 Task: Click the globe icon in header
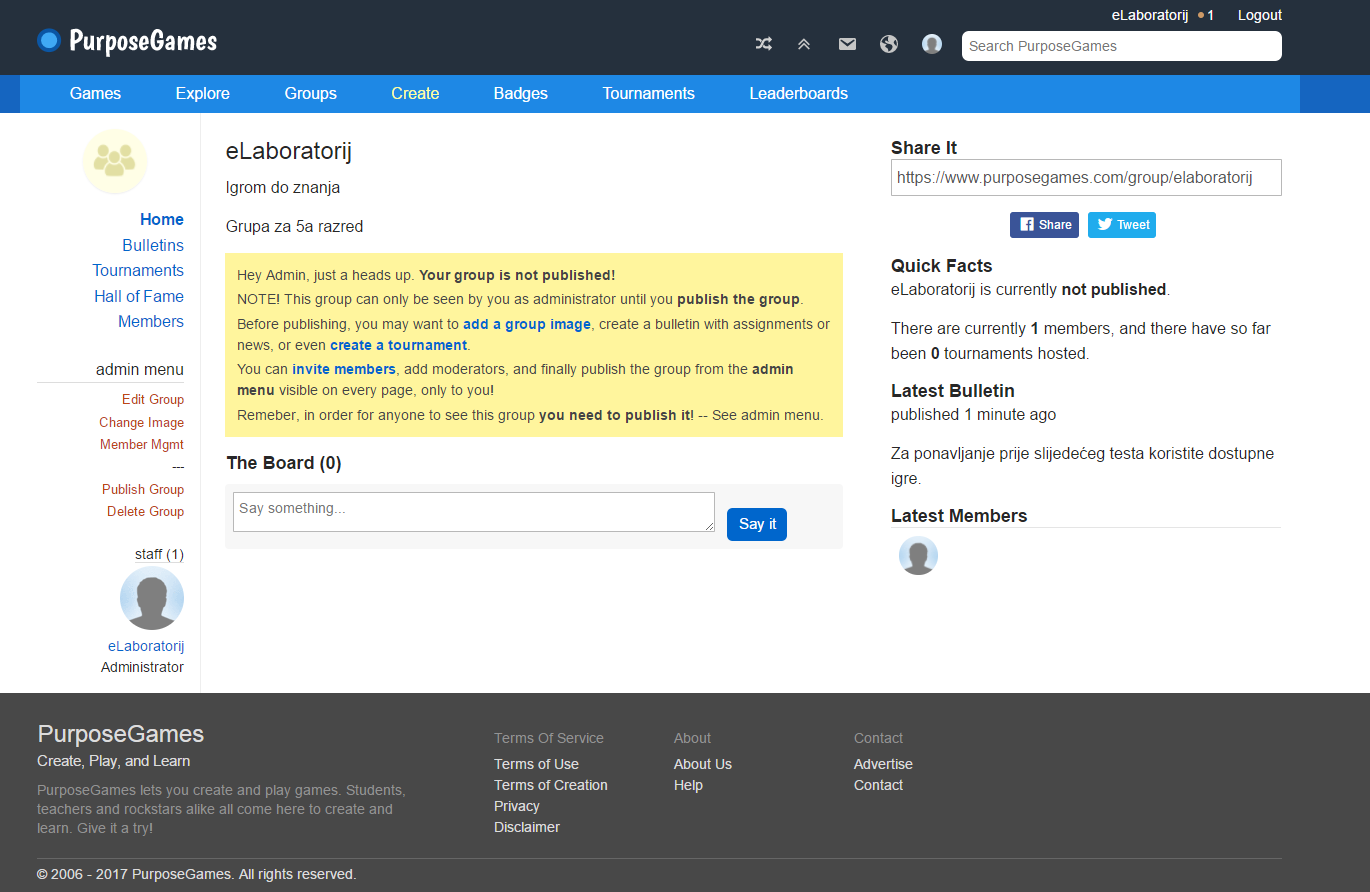click(889, 44)
